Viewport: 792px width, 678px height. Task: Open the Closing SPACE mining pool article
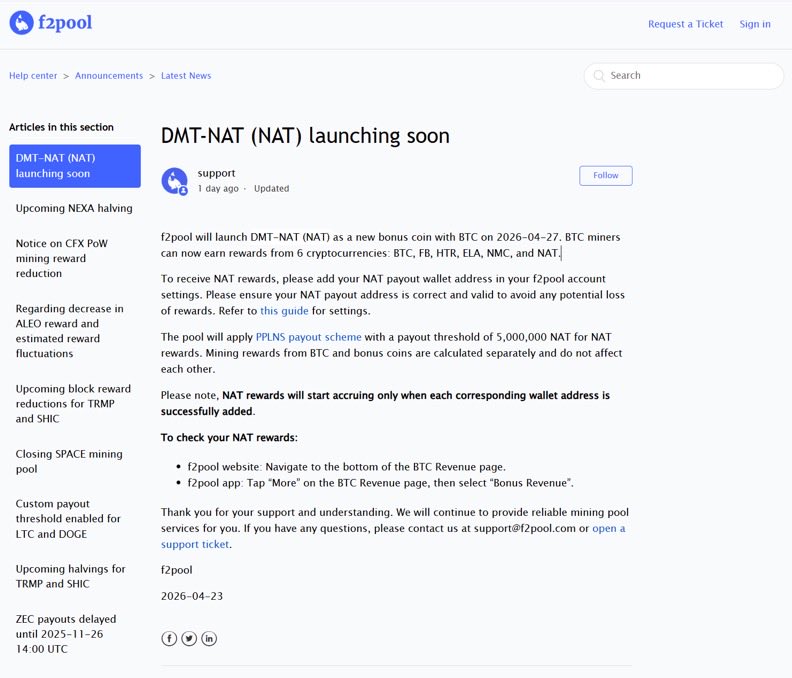69,461
